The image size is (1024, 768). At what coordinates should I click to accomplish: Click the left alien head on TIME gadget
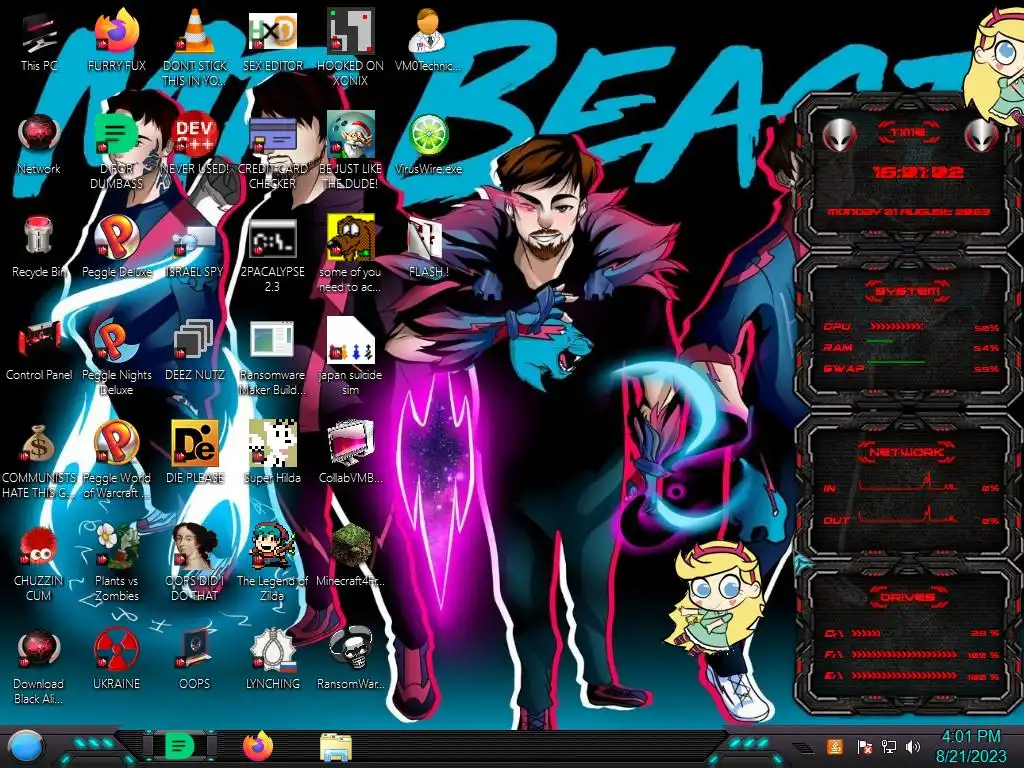pyautogui.click(x=840, y=136)
